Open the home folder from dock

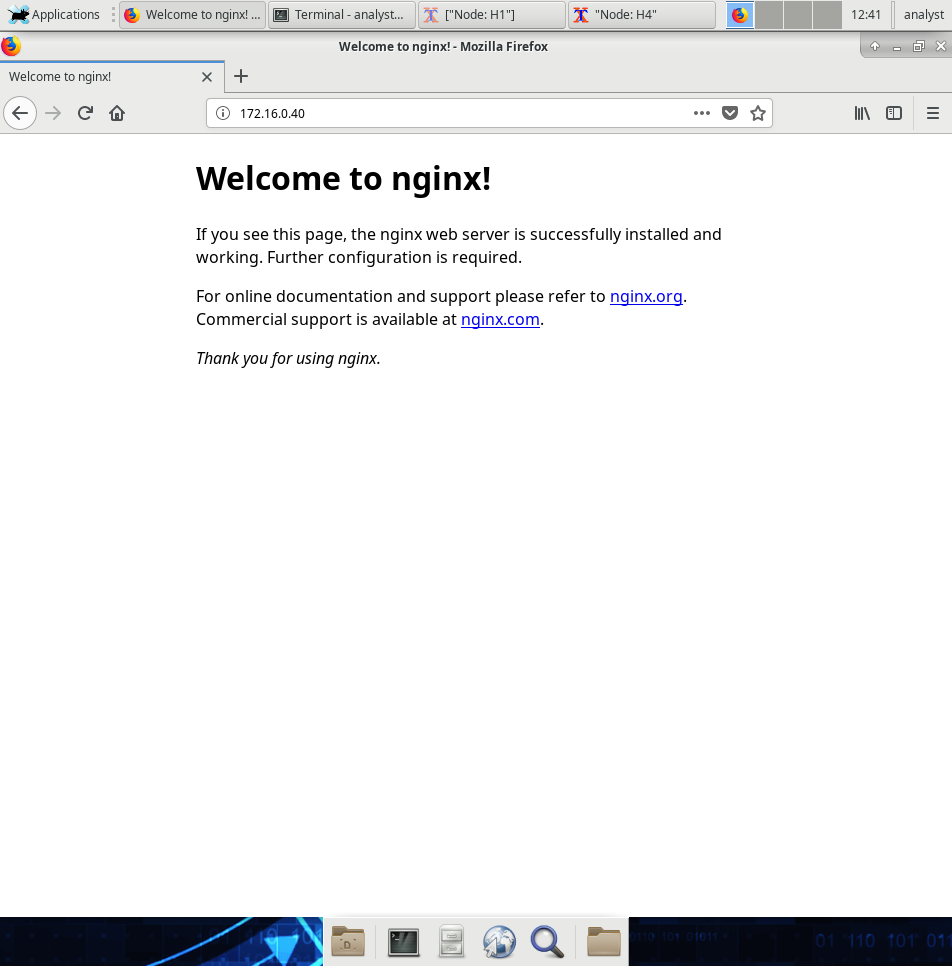[348, 941]
